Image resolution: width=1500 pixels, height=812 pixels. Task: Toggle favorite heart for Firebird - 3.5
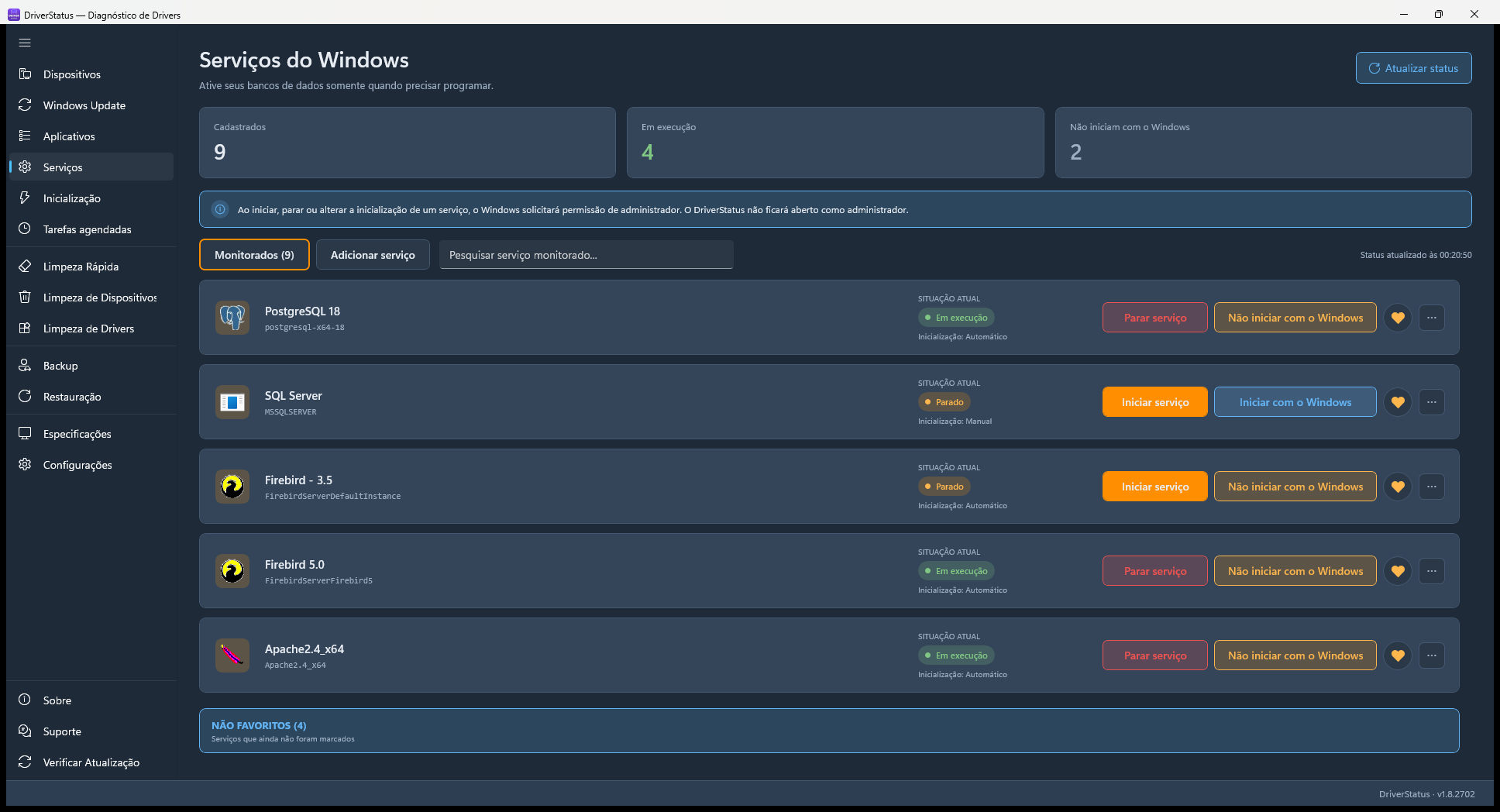[1398, 487]
